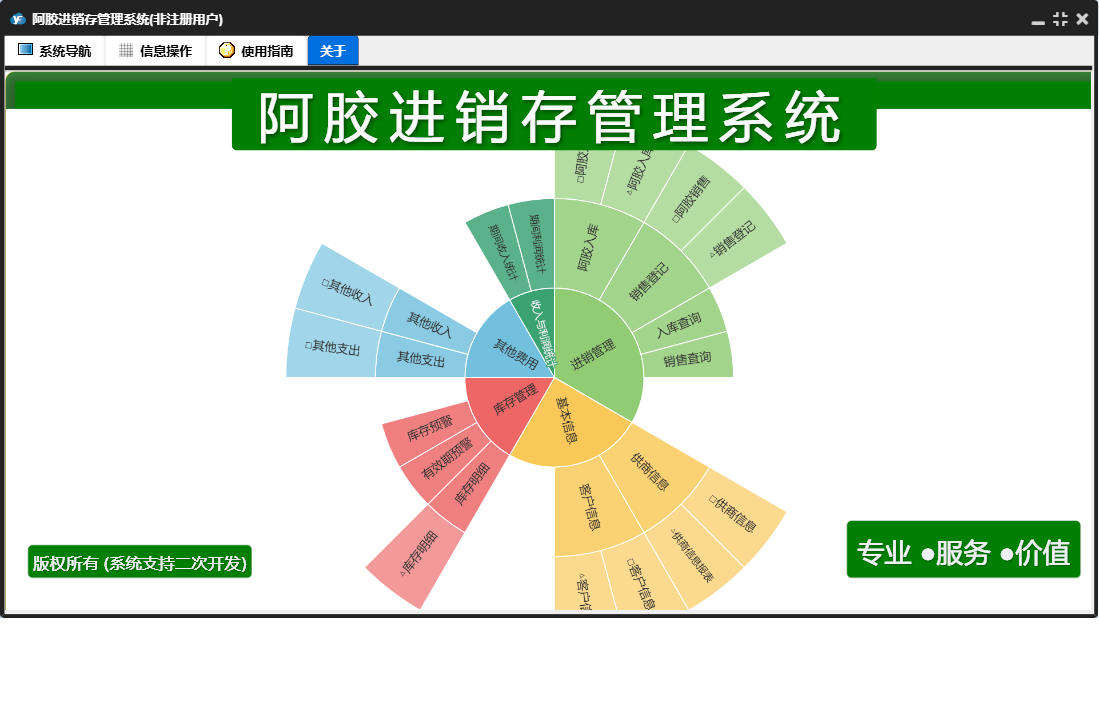Select the 关于 tab
Image resolution: width=1099 pixels, height=723 pixels.
coord(333,51)
